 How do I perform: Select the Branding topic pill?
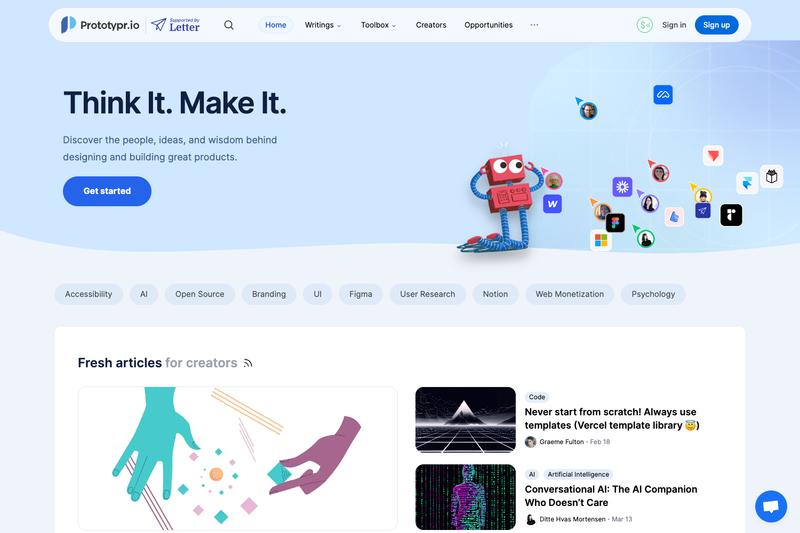tap(269, 294)
